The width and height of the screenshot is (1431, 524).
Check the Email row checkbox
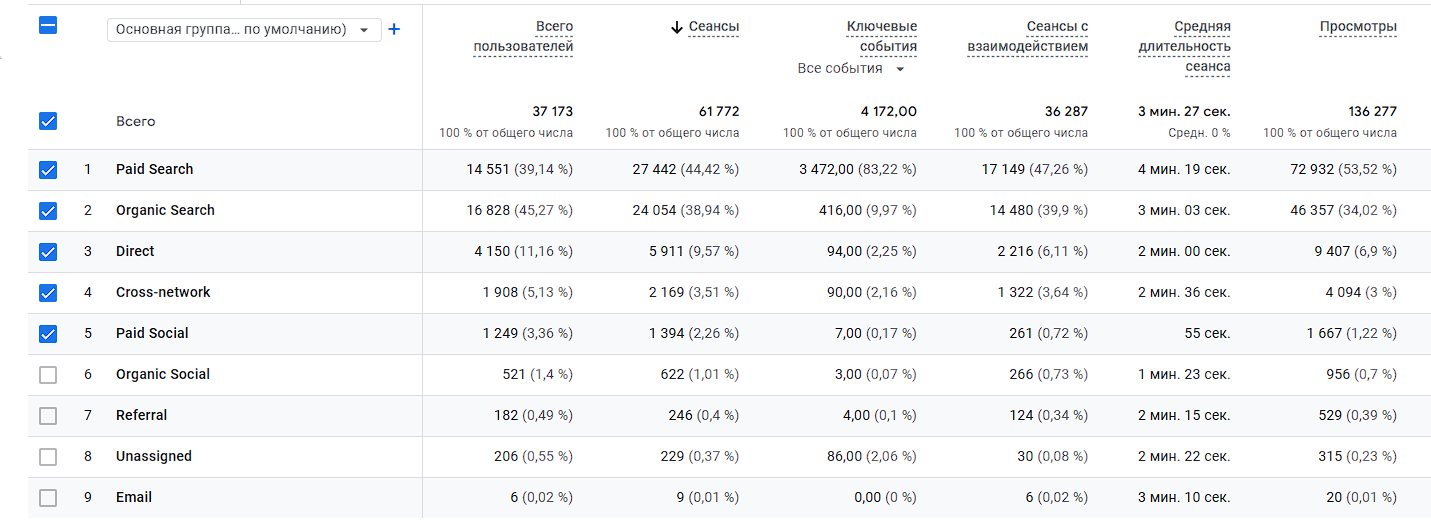point(48,498)
